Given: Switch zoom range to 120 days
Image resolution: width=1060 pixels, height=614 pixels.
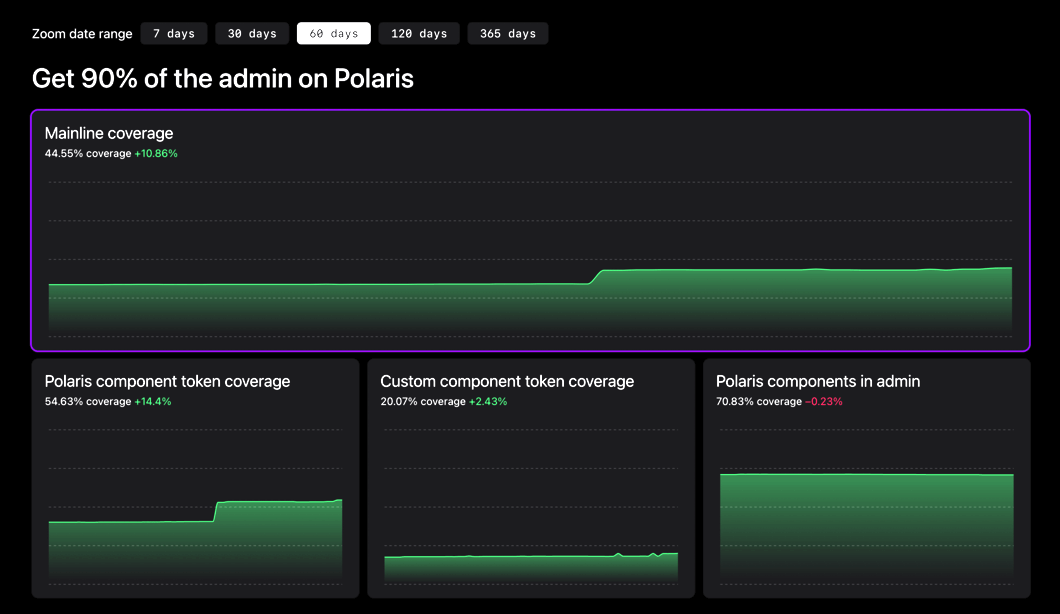Looking at the screenshot, I should click(x=419, y=33).
